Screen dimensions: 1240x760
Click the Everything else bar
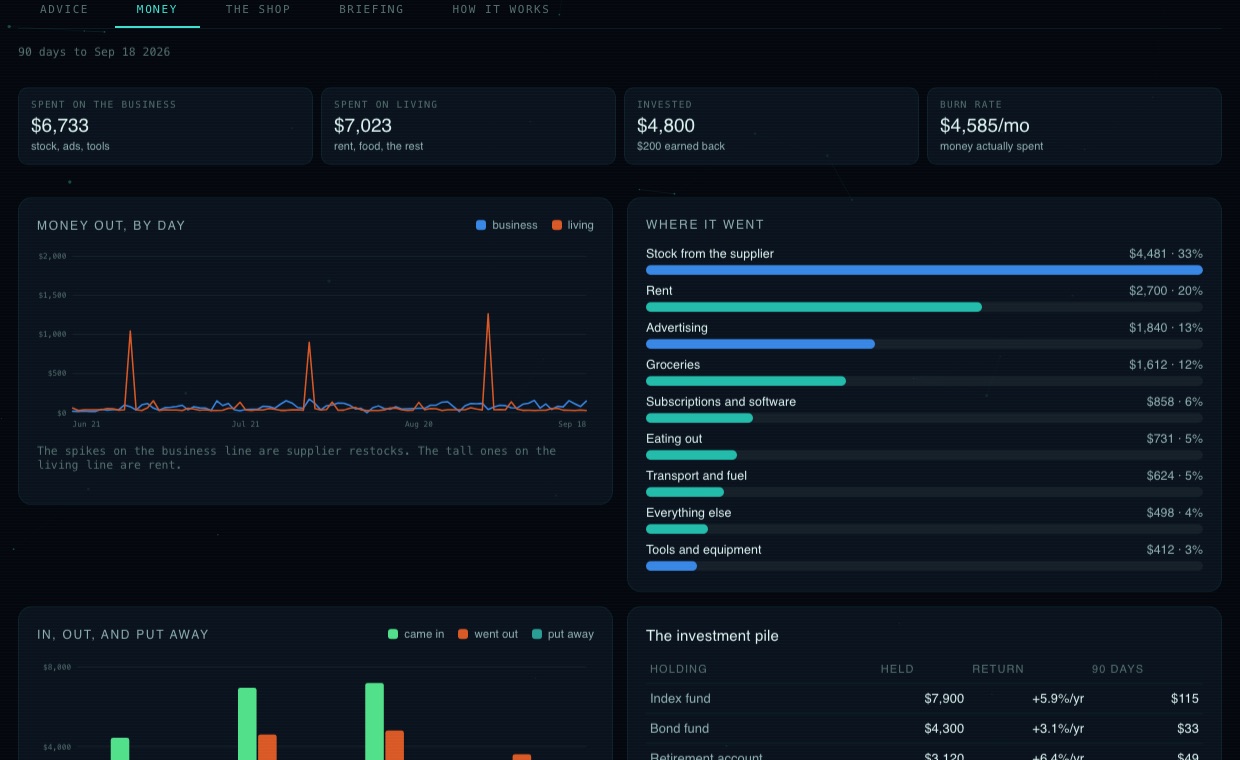(x=924, y=529)
